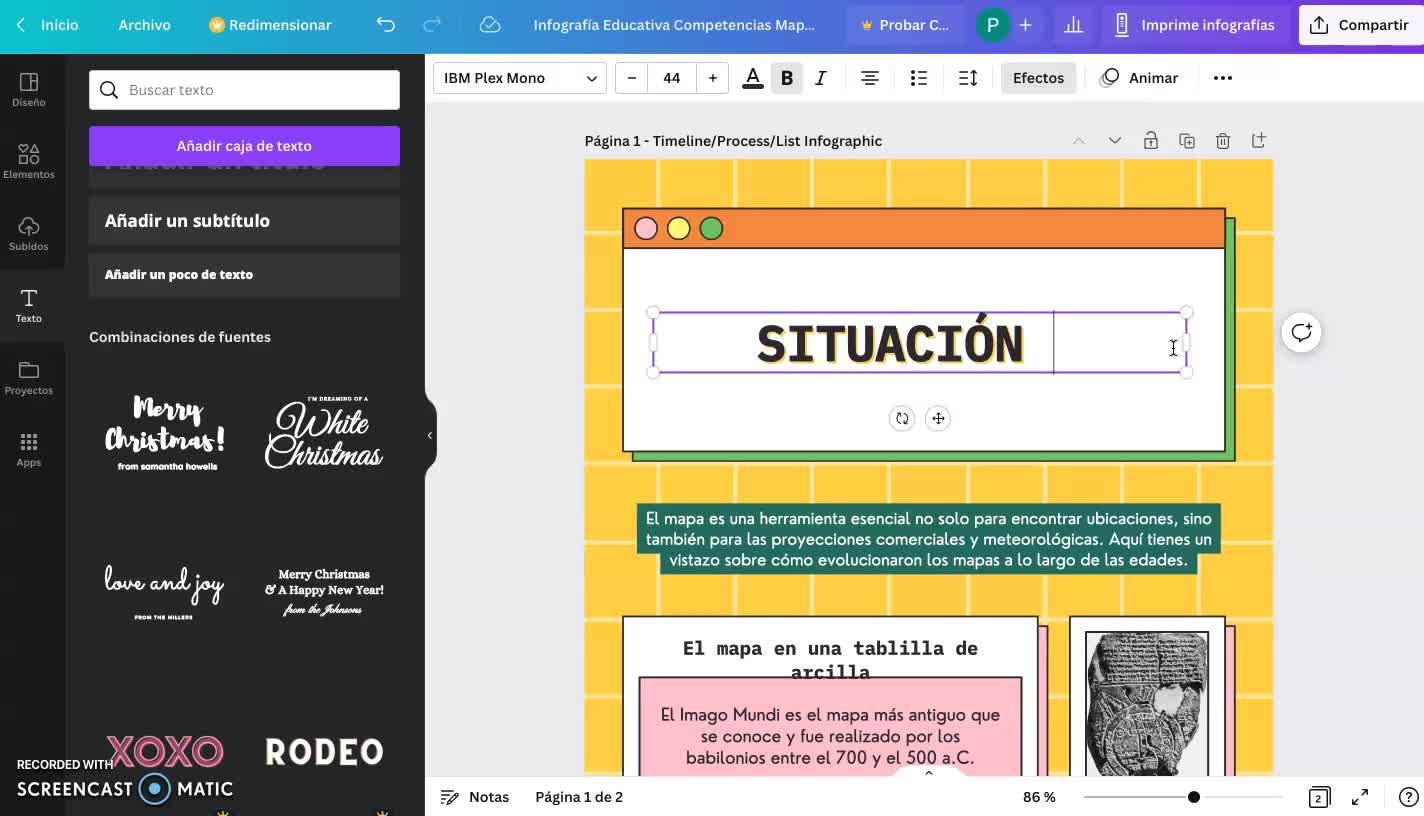The height and width of the screenshot is (816, 1424).
Task: Duplicate page 1
Action: [x=1187, y=141]
